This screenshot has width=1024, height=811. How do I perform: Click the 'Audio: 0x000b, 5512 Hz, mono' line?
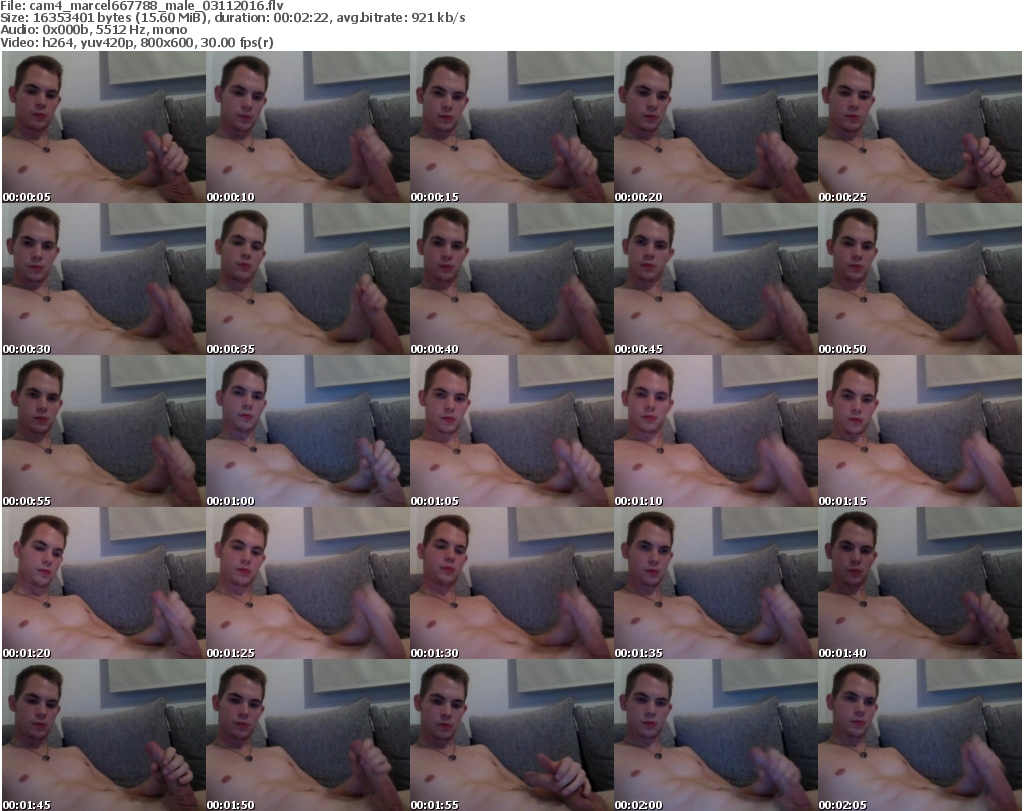(x=93, y=30)
